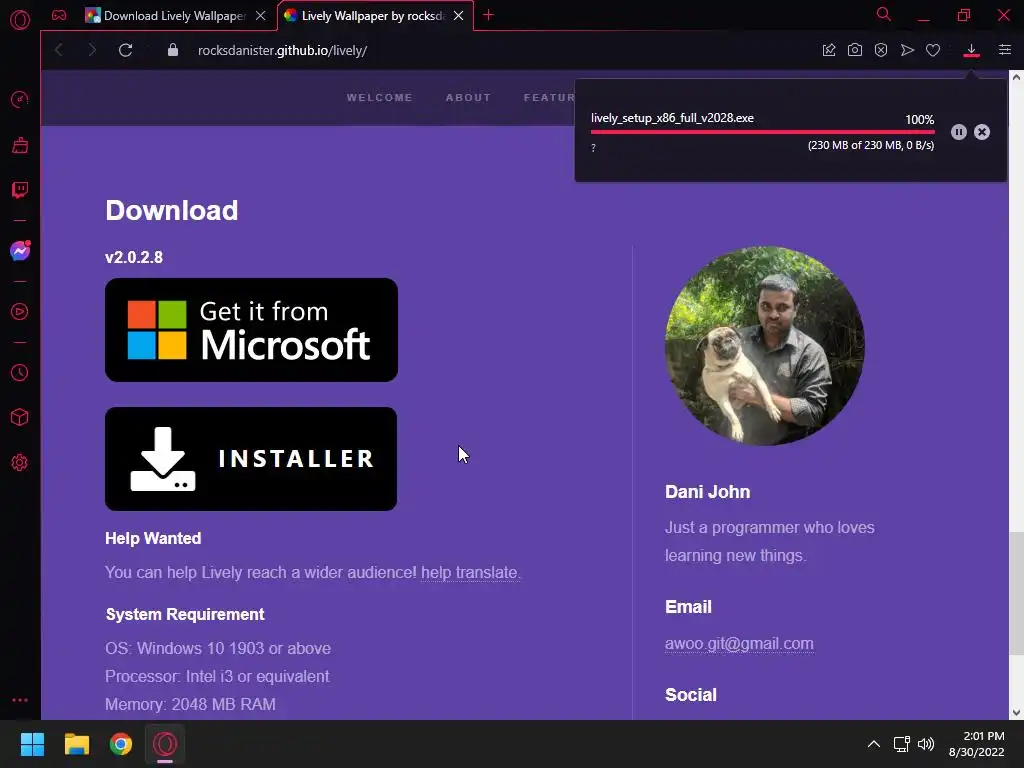Screen dimensions: 1024x768
Task: Add page to bookmarks heart icon
Action: pos(933,50)
